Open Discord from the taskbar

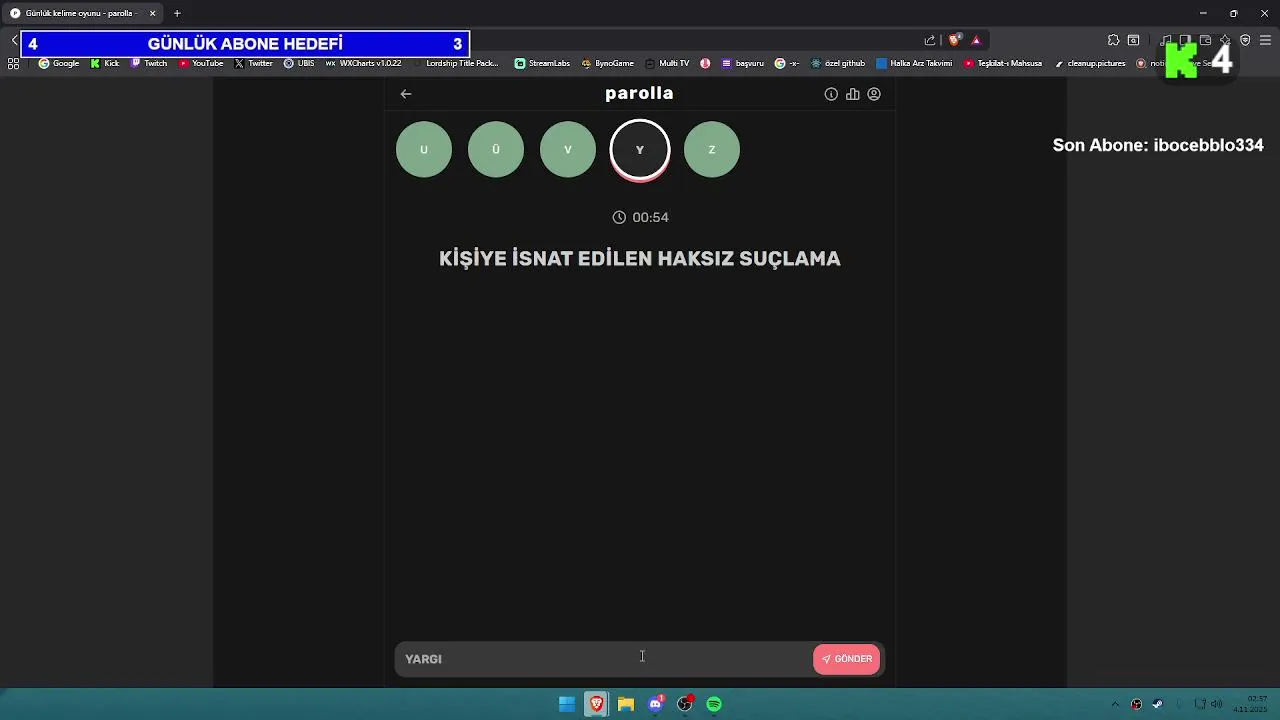655,704
